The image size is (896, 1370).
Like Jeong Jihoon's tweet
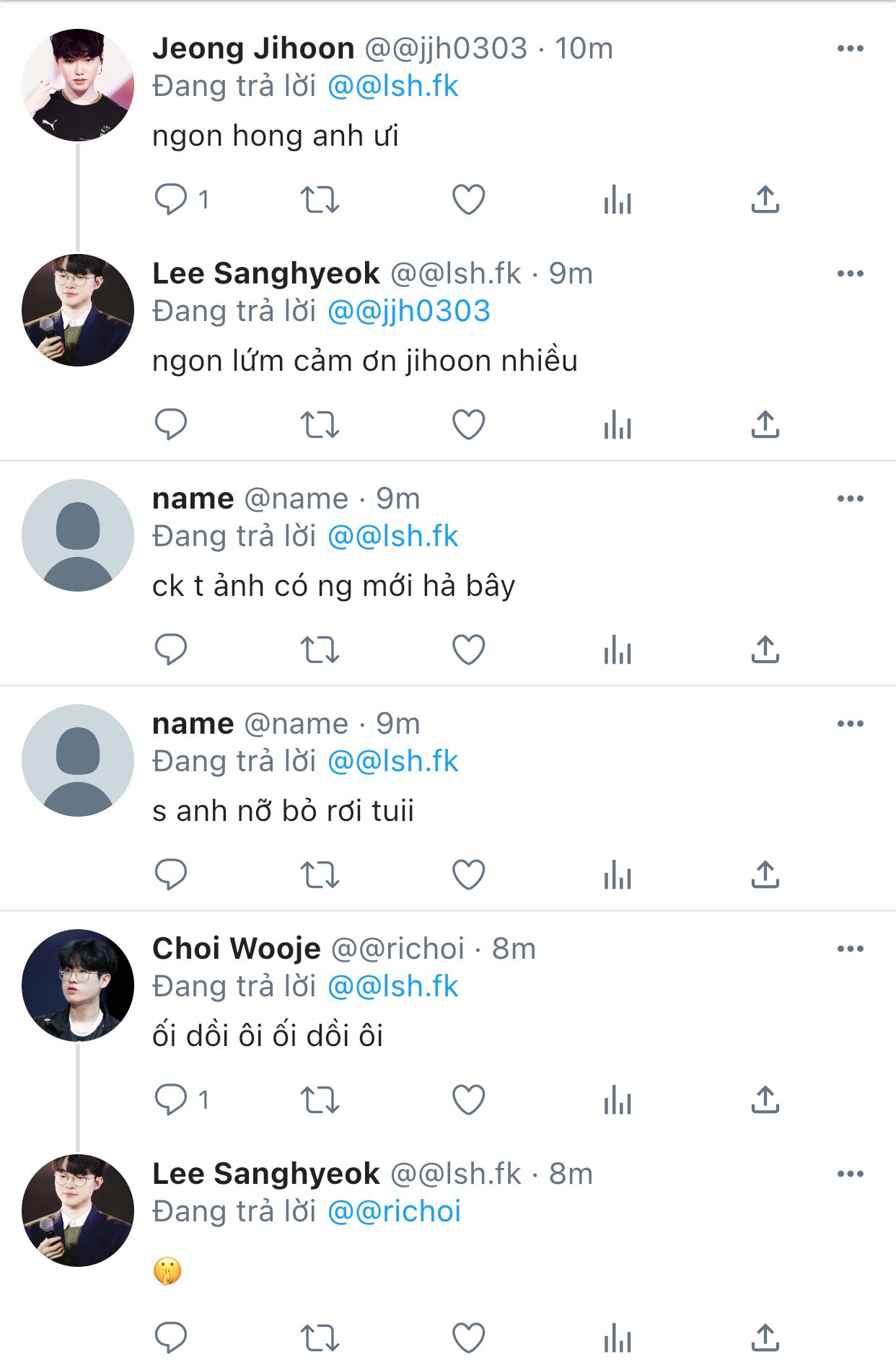tap(468, 200)
